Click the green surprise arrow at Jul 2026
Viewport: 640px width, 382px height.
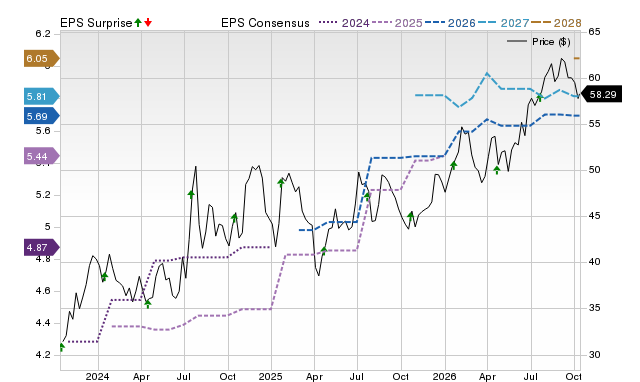tap(540, 97)
